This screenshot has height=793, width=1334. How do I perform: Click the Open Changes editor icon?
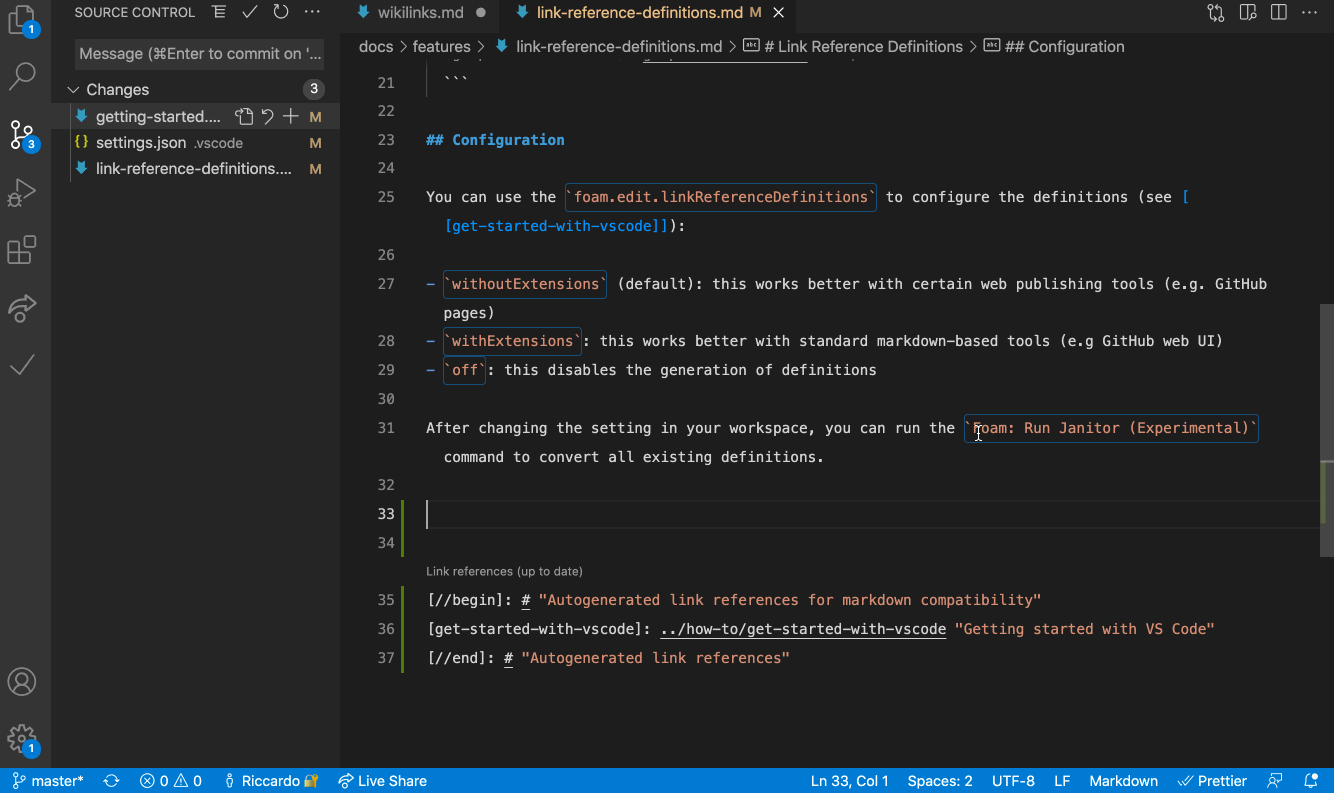[244, 116]
